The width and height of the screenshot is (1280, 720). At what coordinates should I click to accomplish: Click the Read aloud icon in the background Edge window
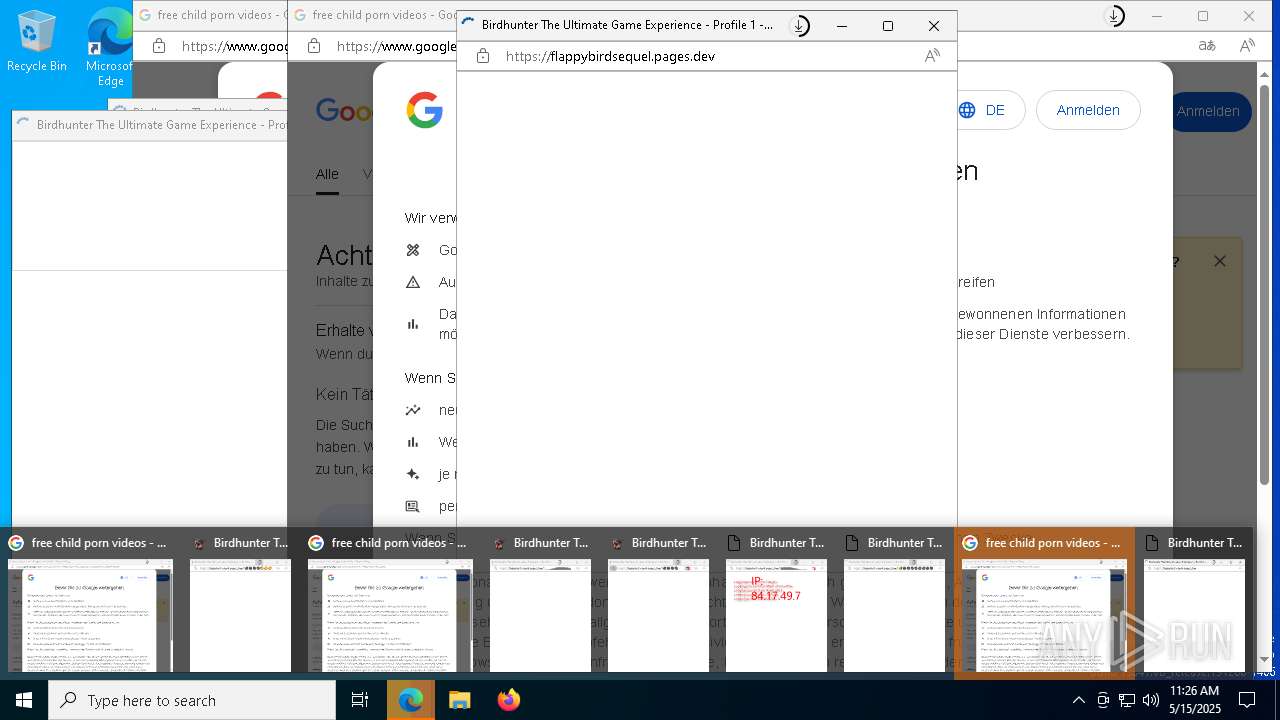click(x=1247, y=45)
